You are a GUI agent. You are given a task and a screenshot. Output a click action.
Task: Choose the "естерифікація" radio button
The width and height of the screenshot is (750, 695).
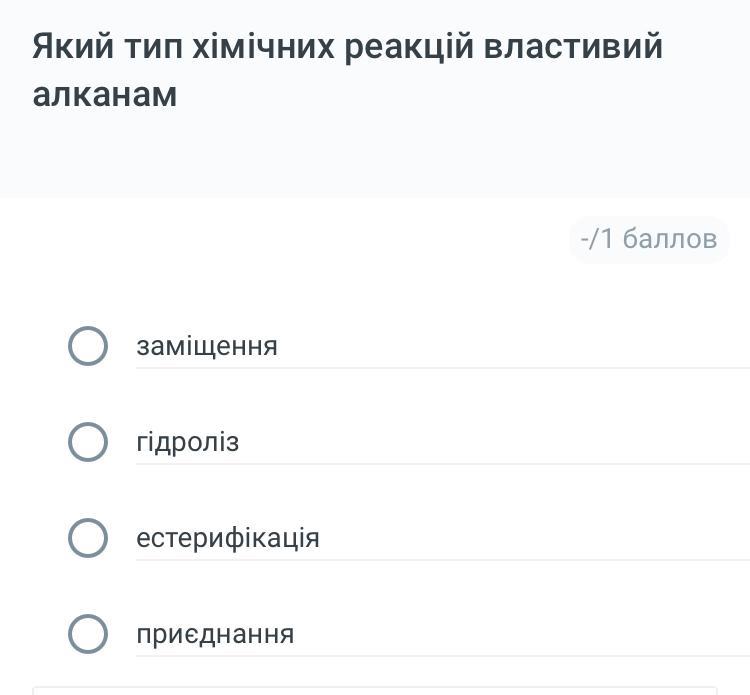(88, 538)
